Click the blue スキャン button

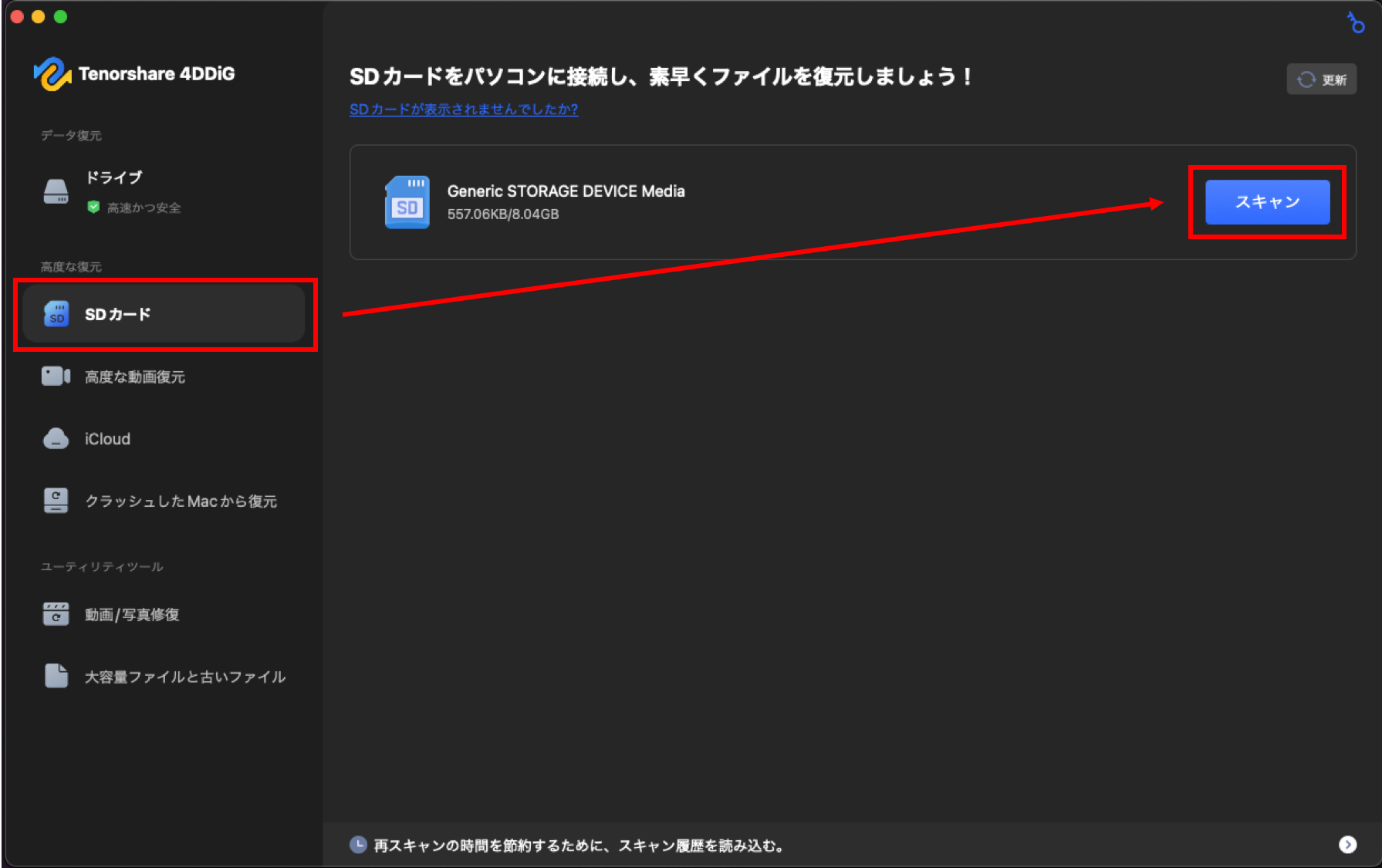[1267, 202]
